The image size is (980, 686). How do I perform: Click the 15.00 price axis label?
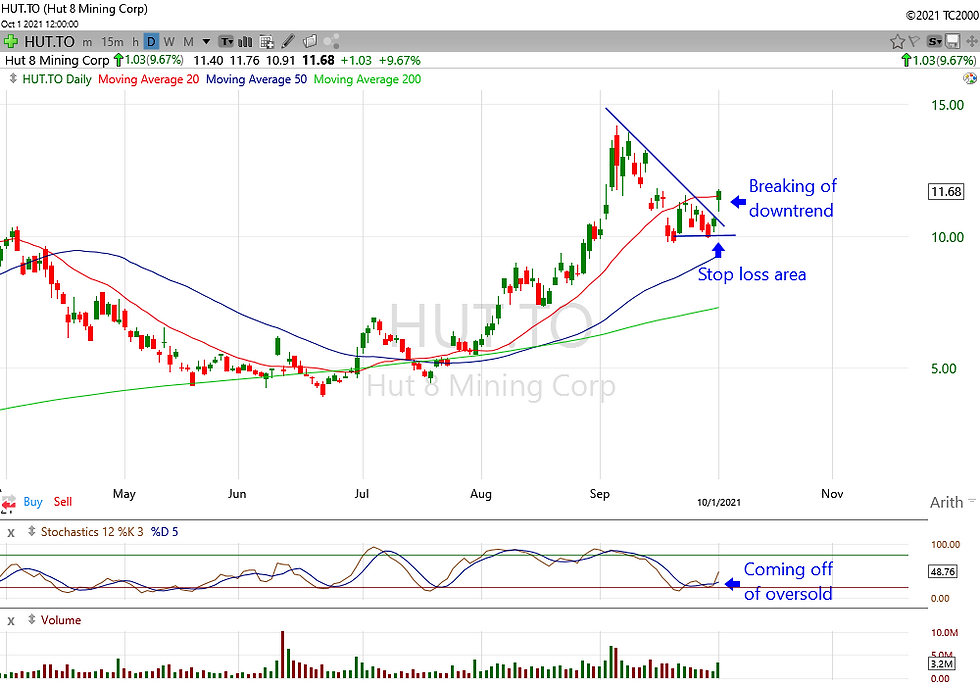click(x=947, y=105)
